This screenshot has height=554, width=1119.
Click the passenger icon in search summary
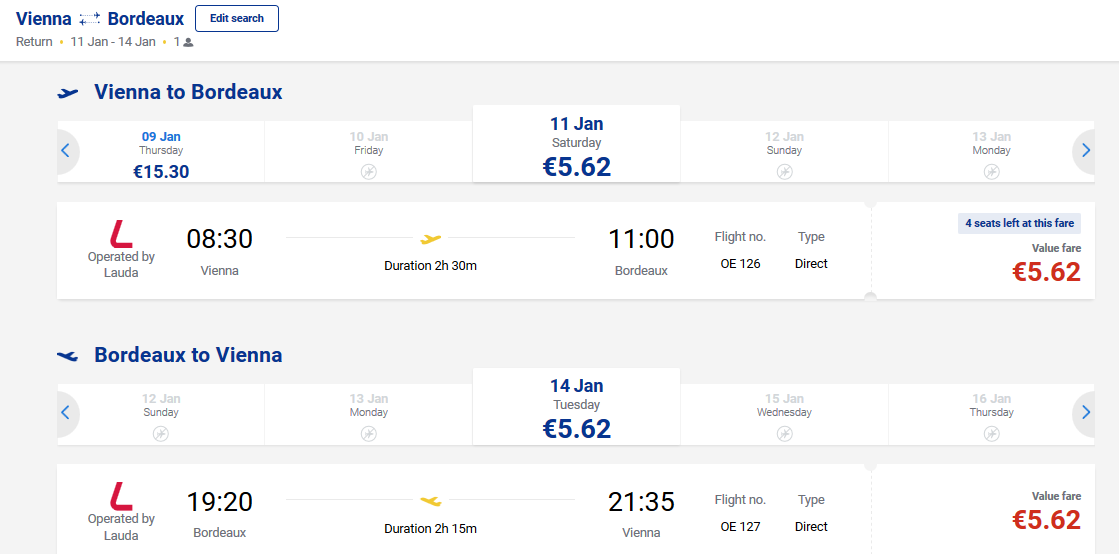point(188,42)
